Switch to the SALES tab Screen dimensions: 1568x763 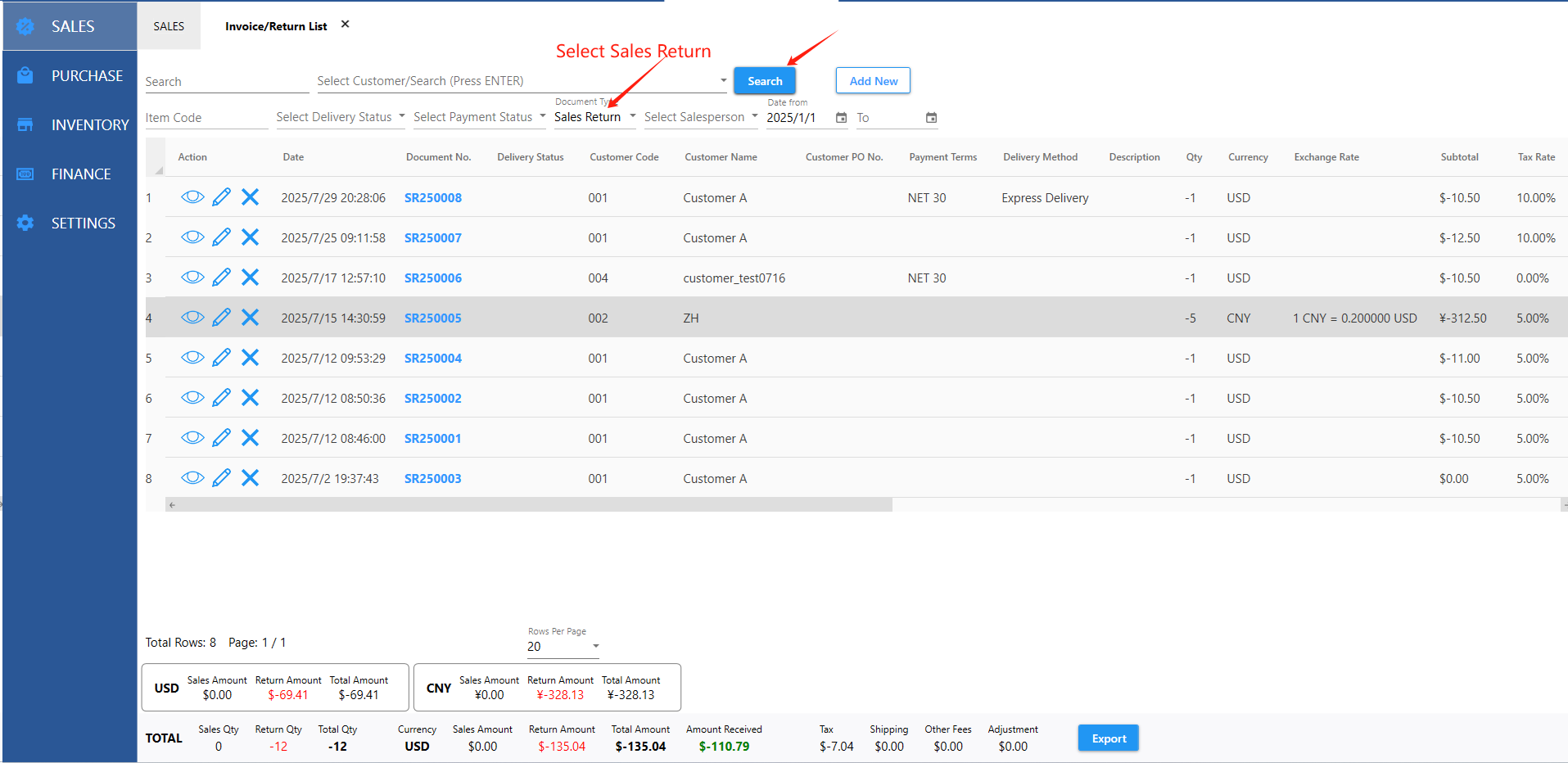(x=169, y=26)
